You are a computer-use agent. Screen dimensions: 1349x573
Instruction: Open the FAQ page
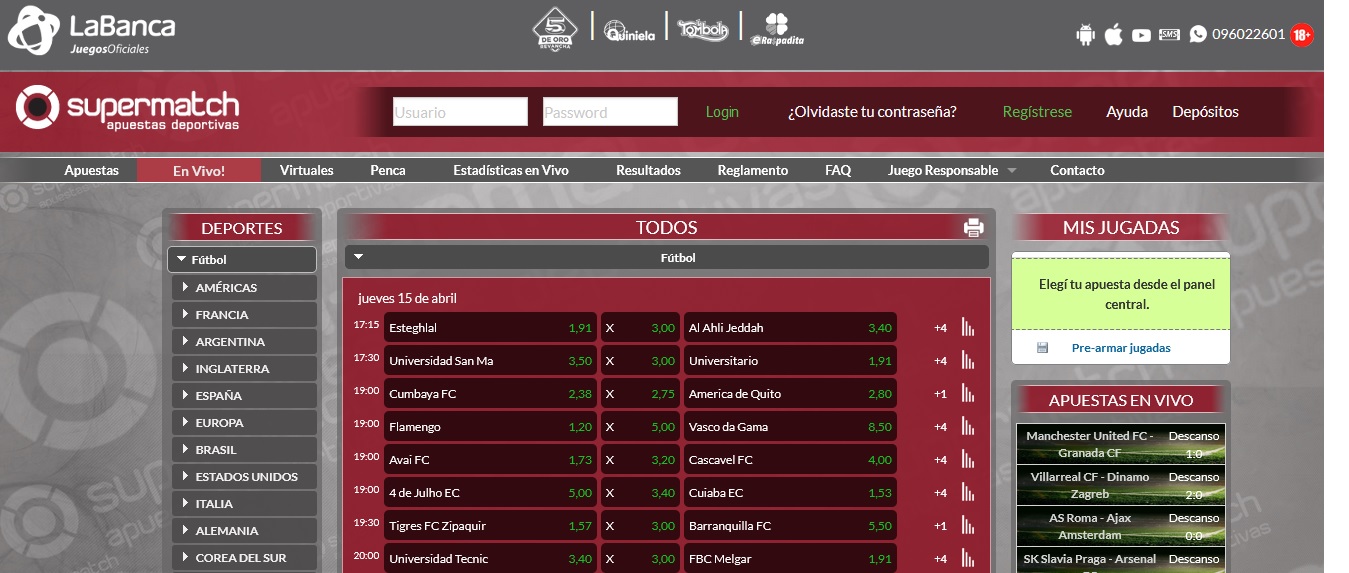pyautogui.click(x=838, y=170)
